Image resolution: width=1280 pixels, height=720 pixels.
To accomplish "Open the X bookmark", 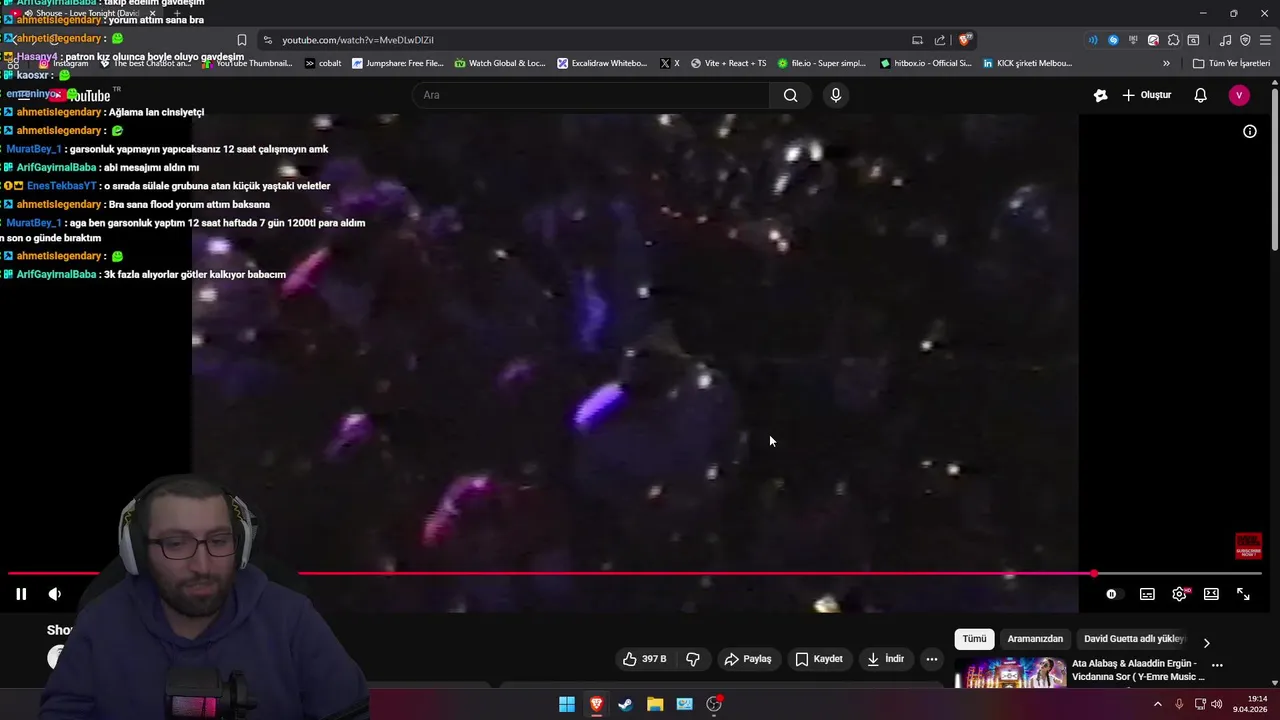I will (x=670, y=63).
